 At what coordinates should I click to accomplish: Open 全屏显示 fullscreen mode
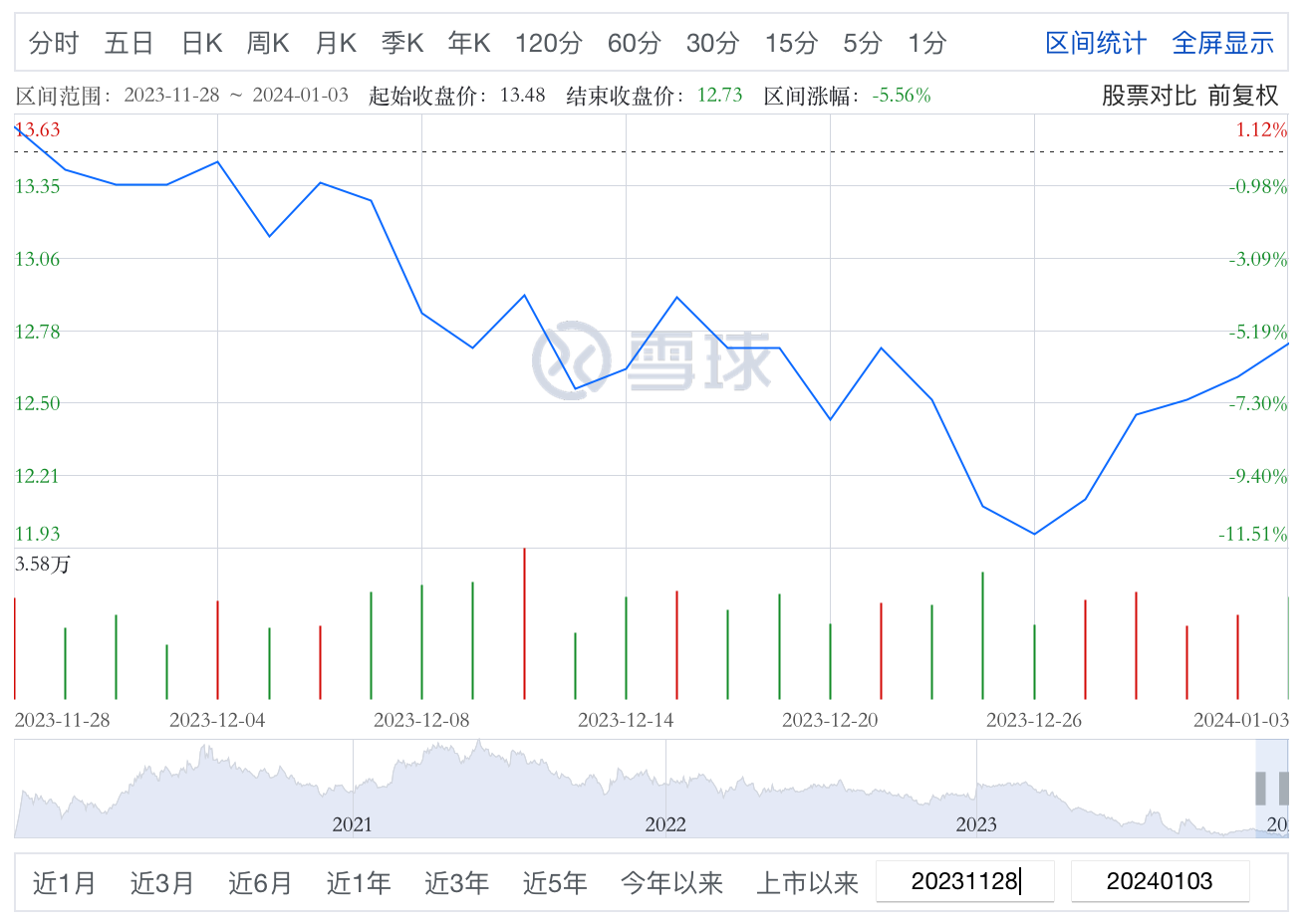tap(1222, 43)
